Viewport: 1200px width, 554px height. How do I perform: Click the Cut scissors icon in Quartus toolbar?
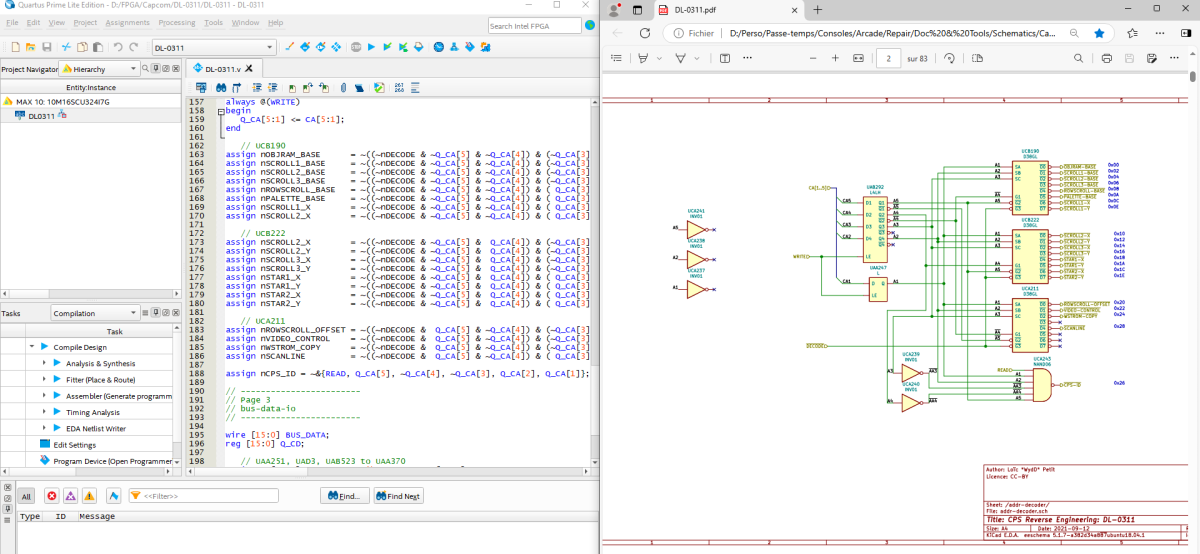[x=66, y=47]
